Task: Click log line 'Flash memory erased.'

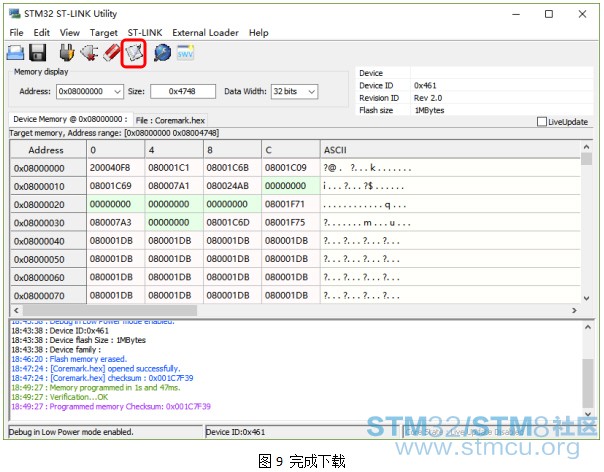Action: click(x=69, y=359)
